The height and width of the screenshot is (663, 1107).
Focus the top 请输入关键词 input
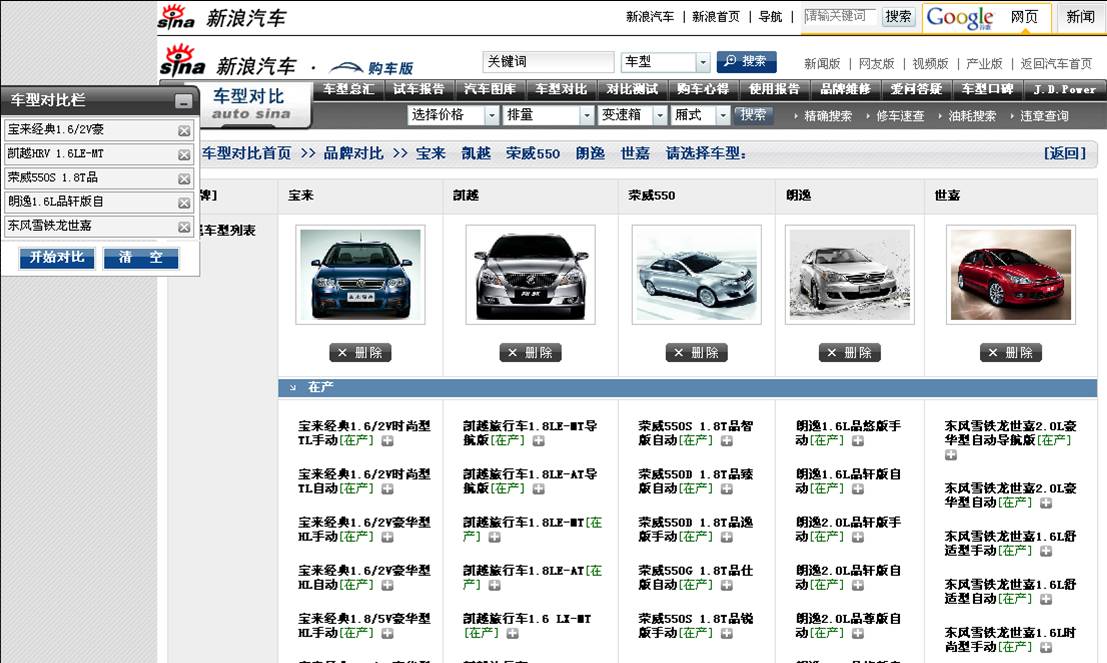pyautogui.click(x=839, y=16)
